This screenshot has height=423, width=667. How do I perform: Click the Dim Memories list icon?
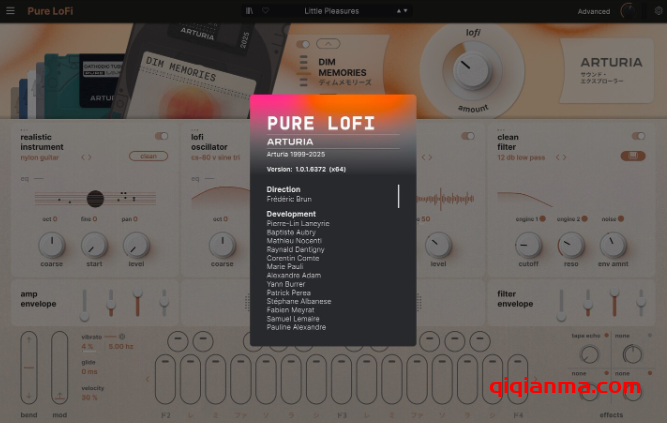pyautogui.click(x=303, y=71)
